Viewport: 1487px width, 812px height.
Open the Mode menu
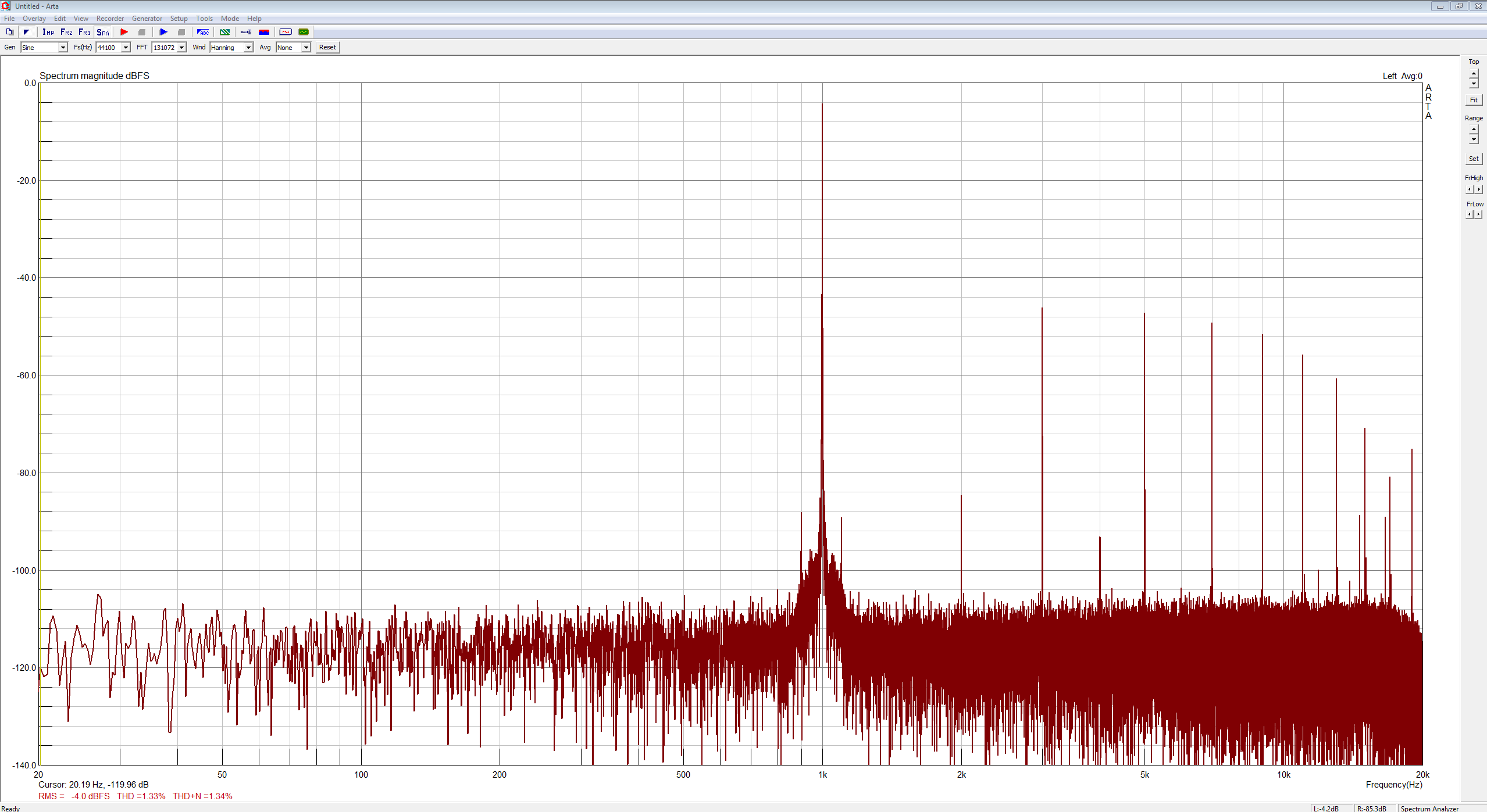point(230,19)
